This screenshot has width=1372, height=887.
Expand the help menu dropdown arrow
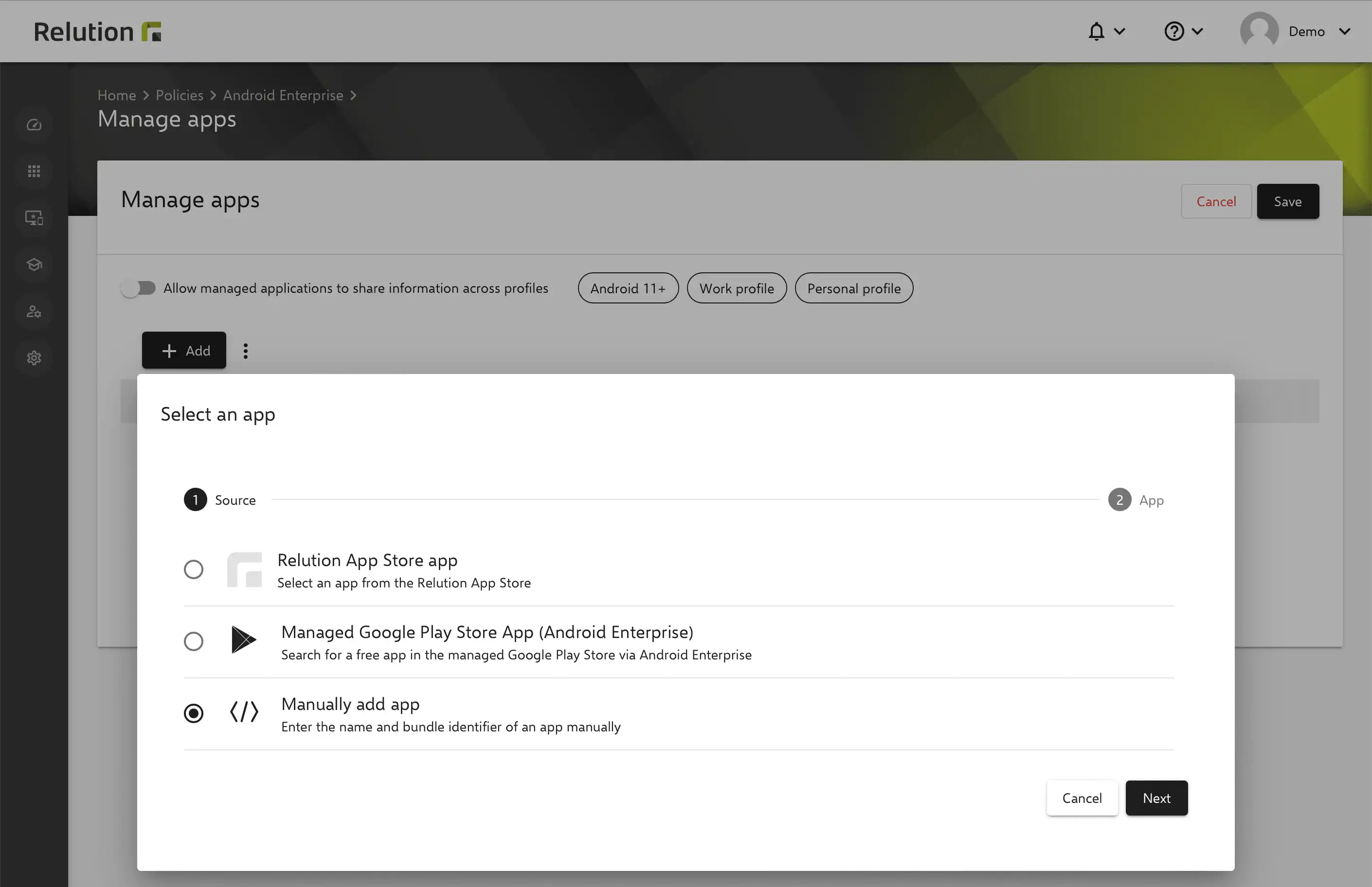(1197, 31)
